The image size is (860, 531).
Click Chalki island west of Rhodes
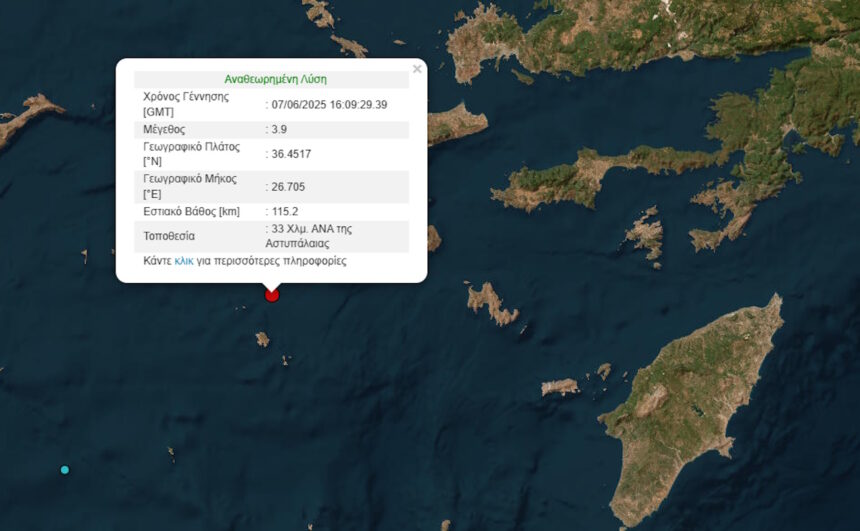coord(559,387)
